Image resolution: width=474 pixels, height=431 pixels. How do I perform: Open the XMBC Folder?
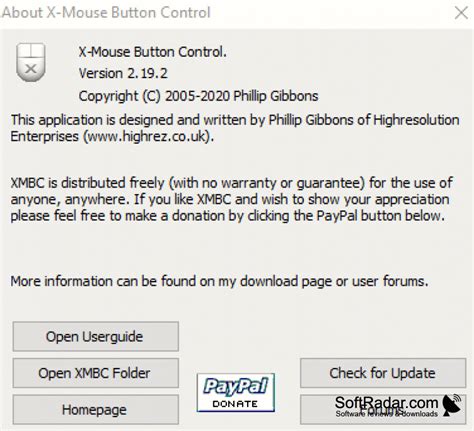[x=96, y=373]
